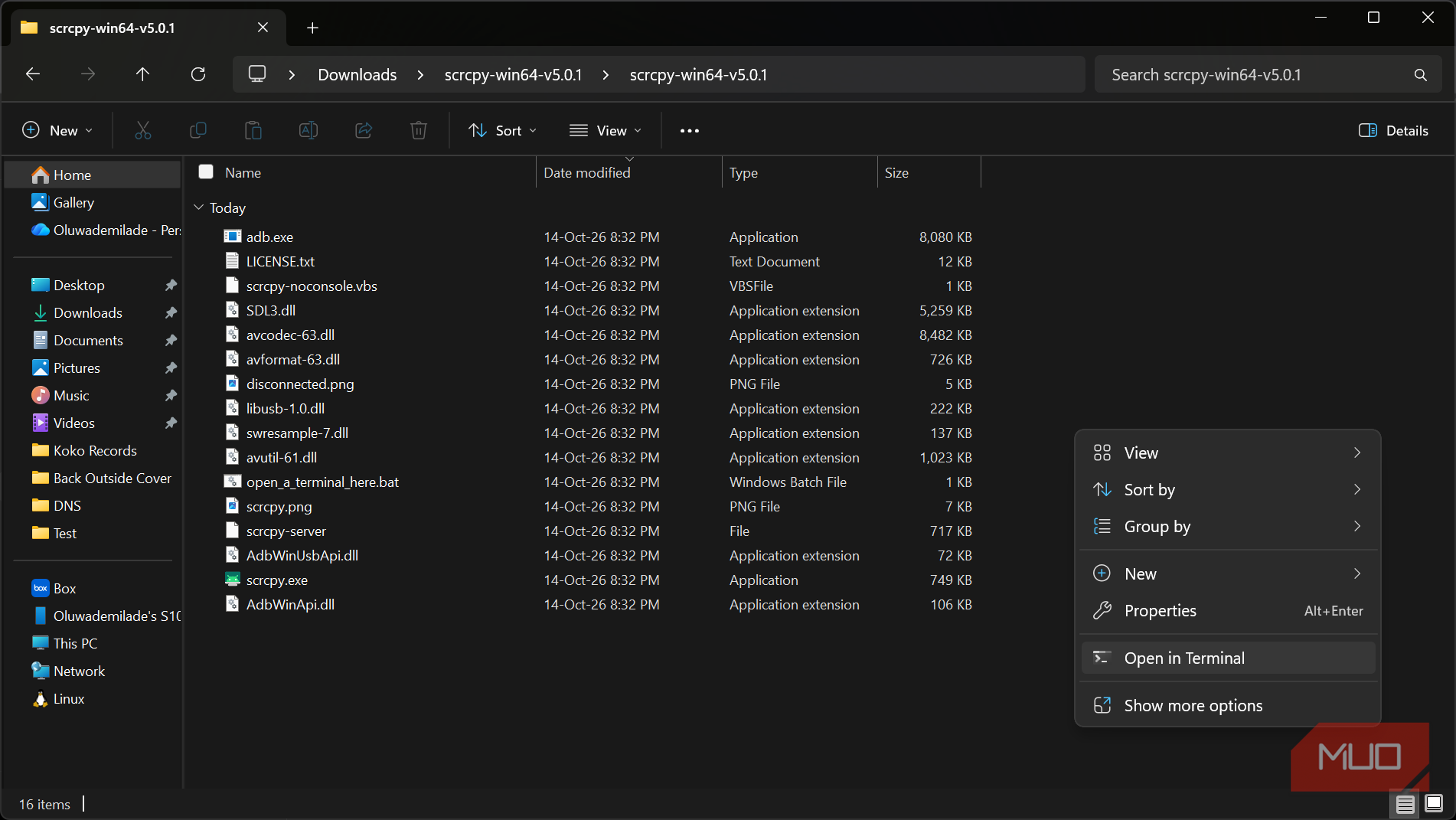
Task: Close the scrcpy-win64-v5.0.1 tab
Action: (x=263, y=28)
